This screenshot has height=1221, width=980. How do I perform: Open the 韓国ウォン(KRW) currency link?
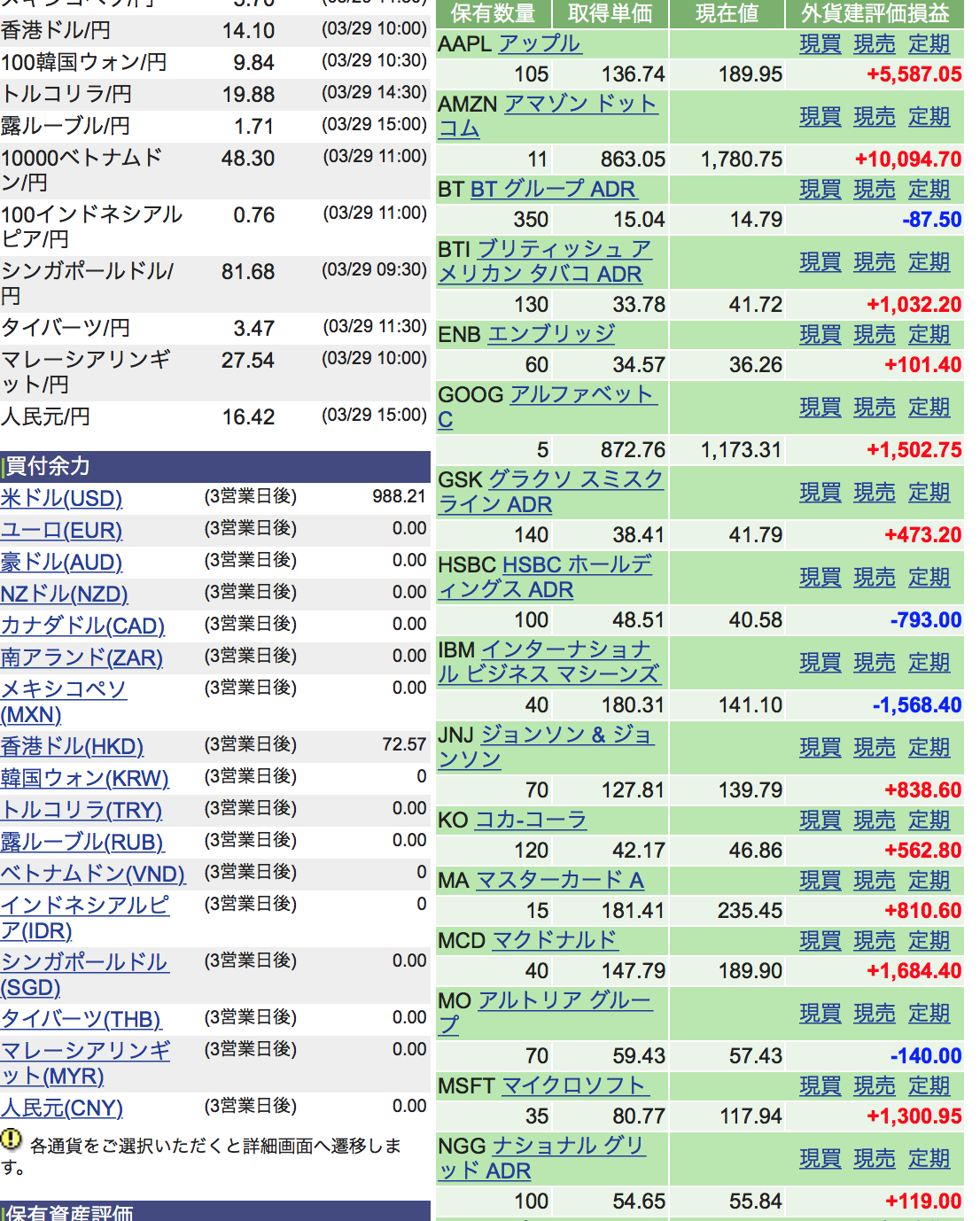tap(84, 778)
